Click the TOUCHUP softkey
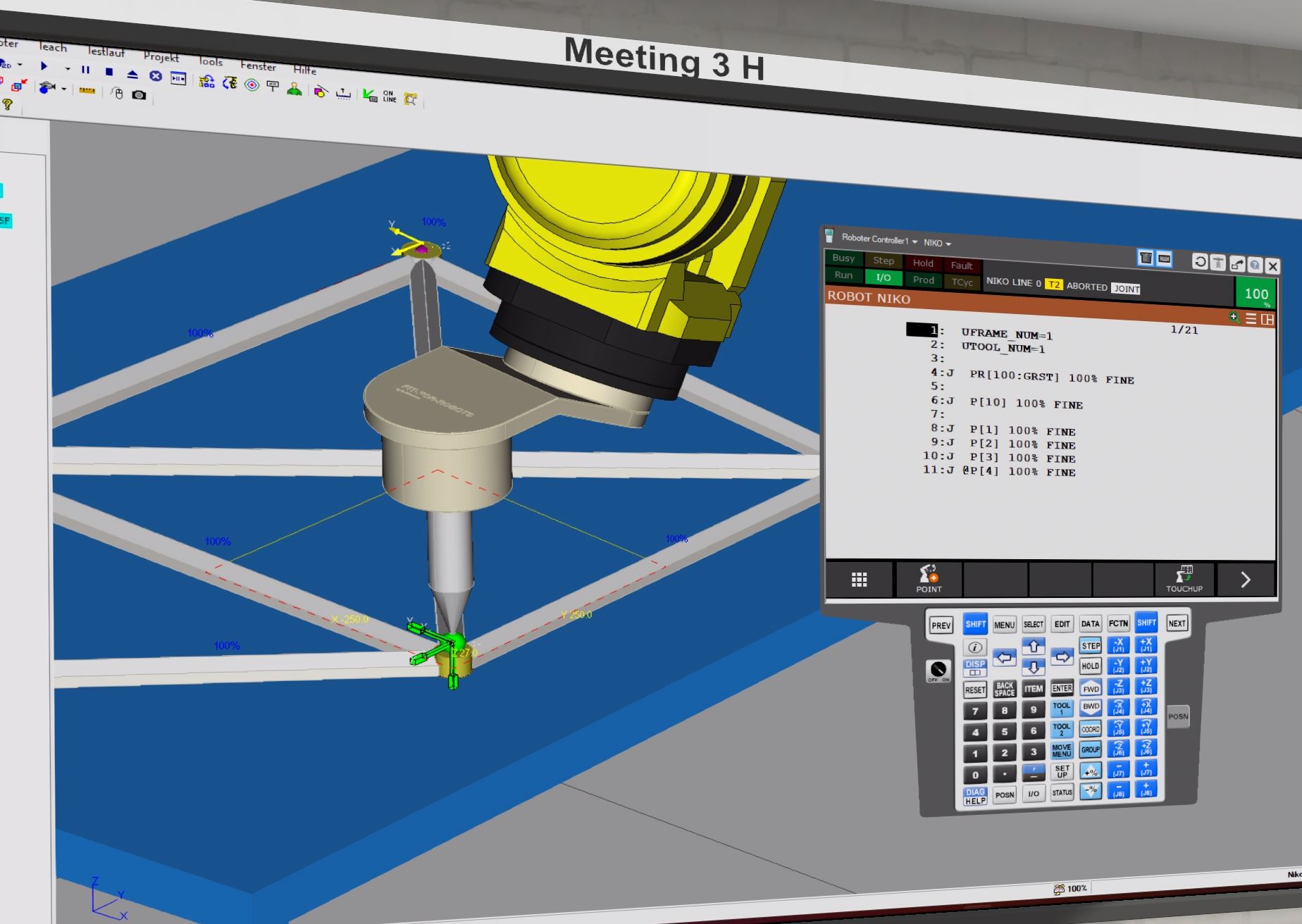Screen dimensions: 1302x924 click(x=1184, y=580)
